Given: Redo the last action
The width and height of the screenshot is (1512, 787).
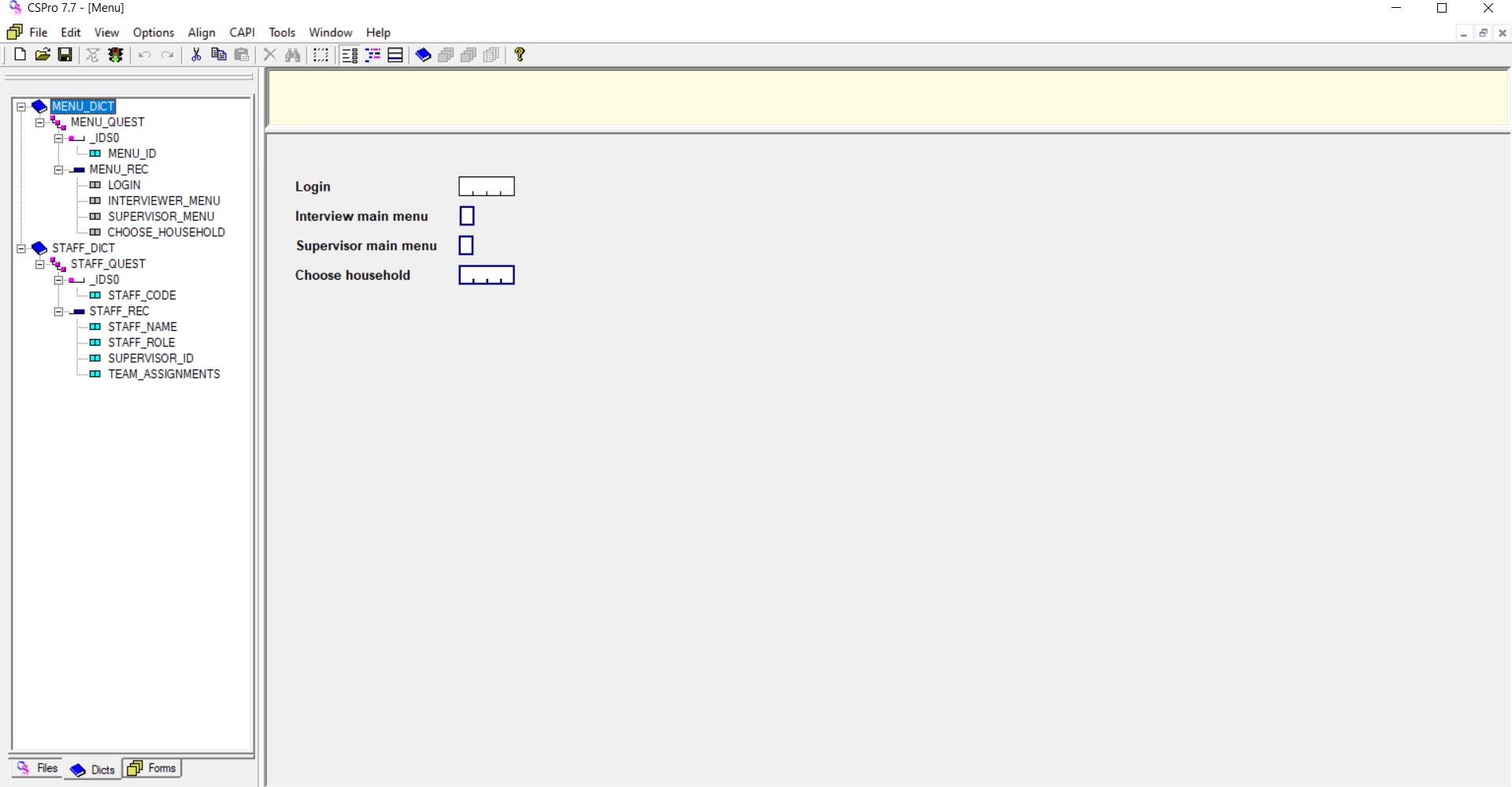Looking at the screenshot, I should (167, 54).
